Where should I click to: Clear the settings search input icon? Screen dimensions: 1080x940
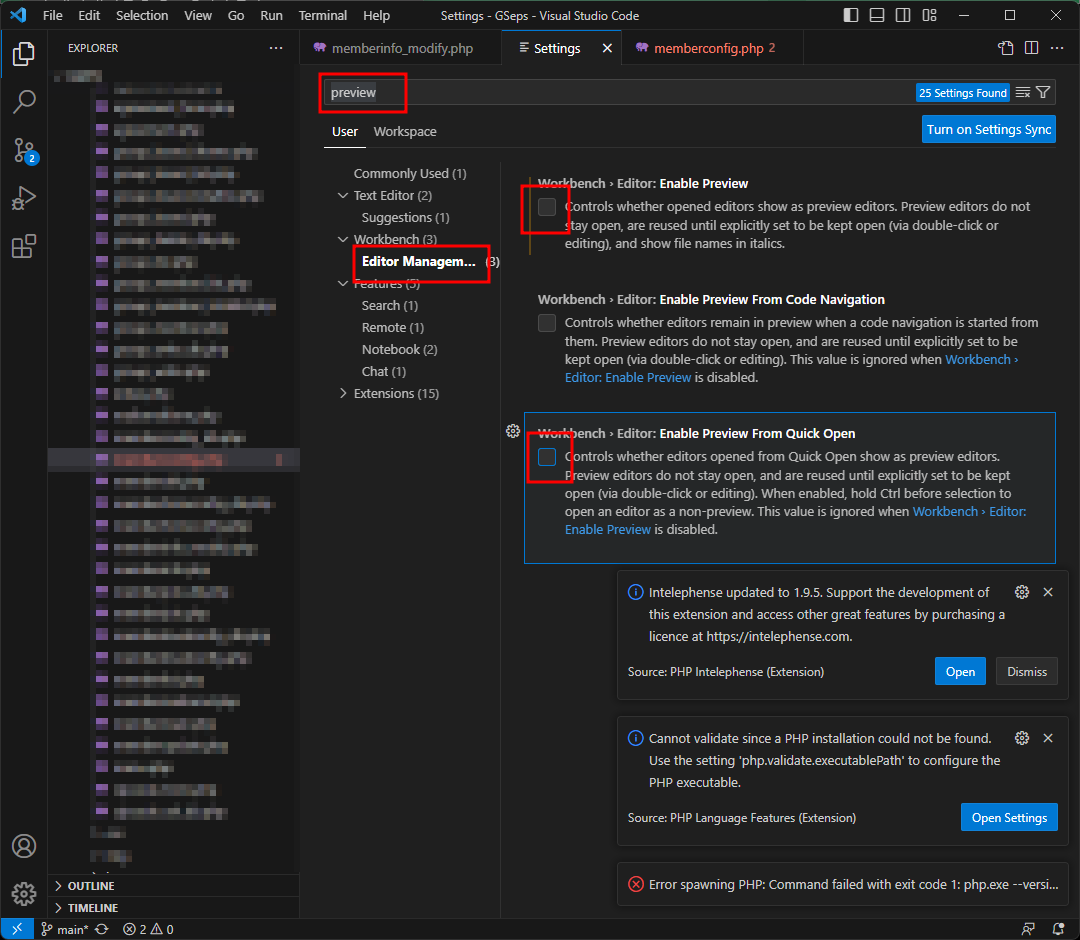coord(1023,92)
